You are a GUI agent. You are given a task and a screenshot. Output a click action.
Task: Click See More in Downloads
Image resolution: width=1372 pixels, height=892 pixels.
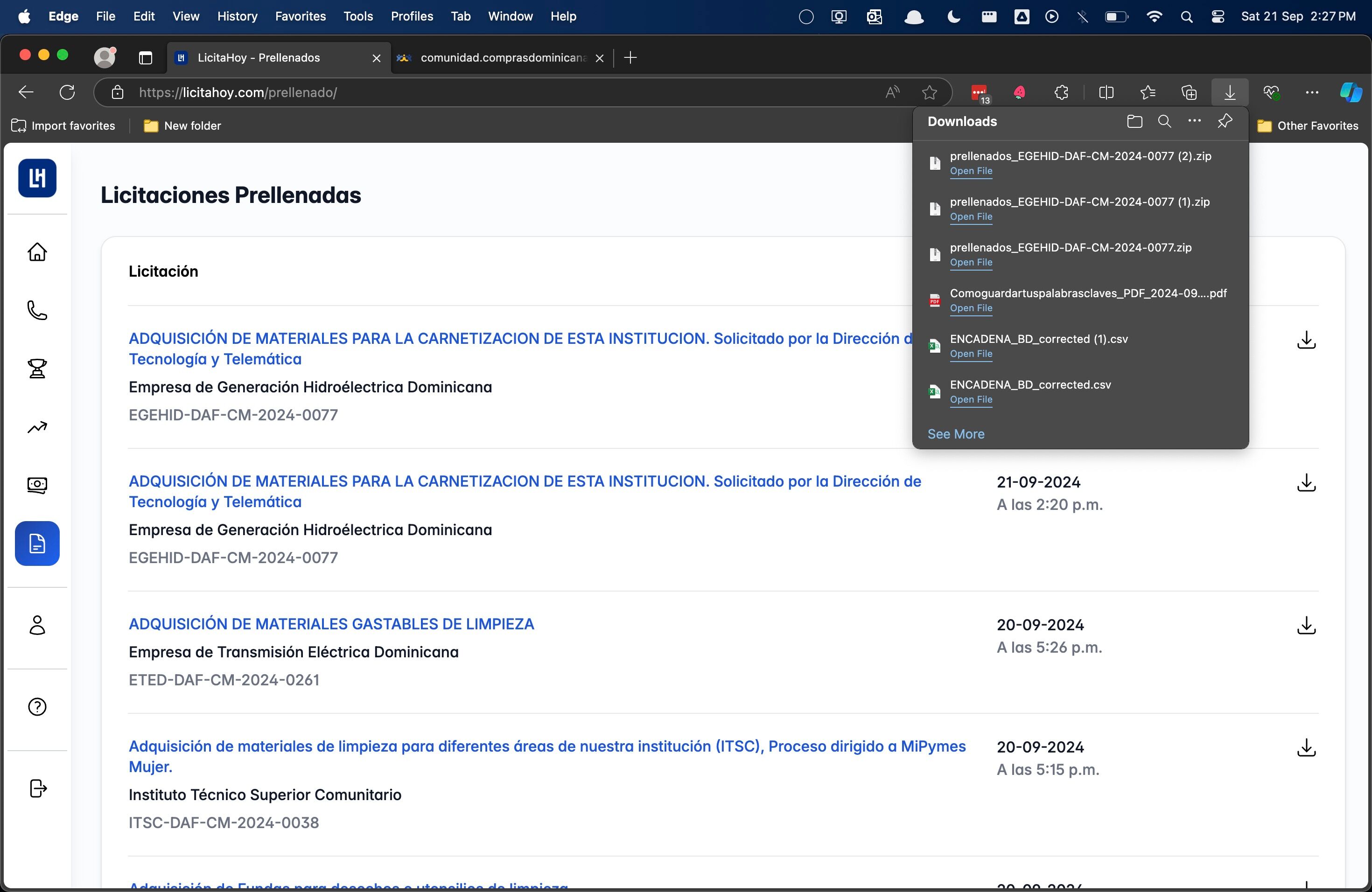pyautogui.click(x=955, y=434)
